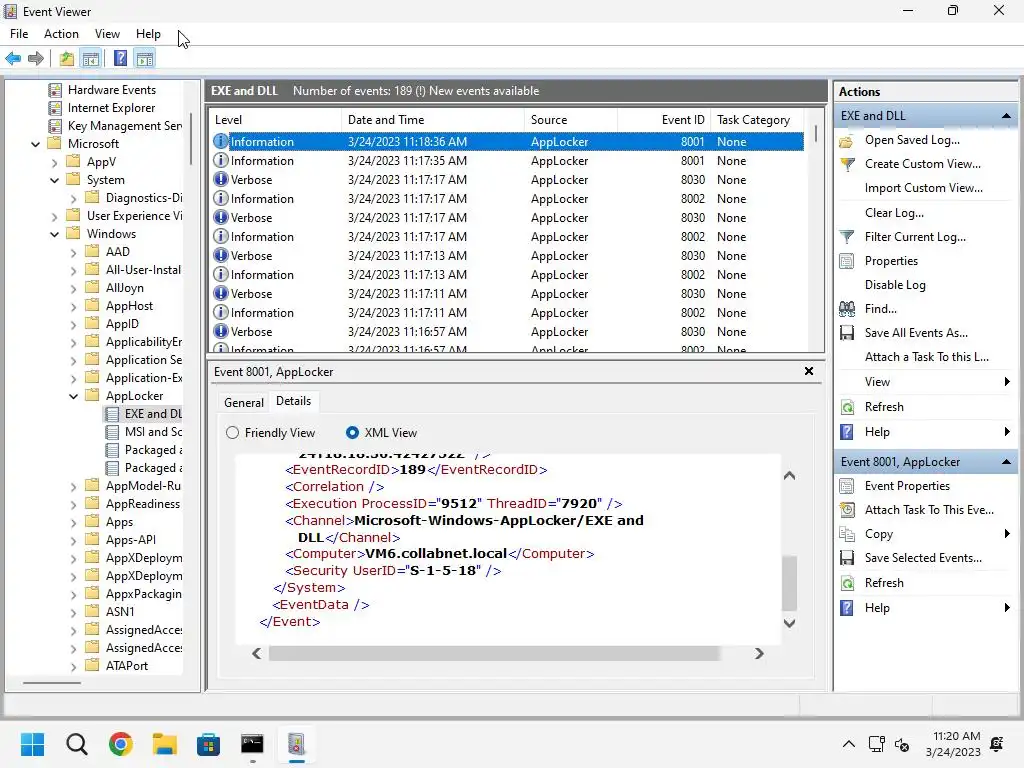Select MSI and Sc log in tree
Image resolution: width=1024 pixels, height=768 pixels.
point(144,432)
